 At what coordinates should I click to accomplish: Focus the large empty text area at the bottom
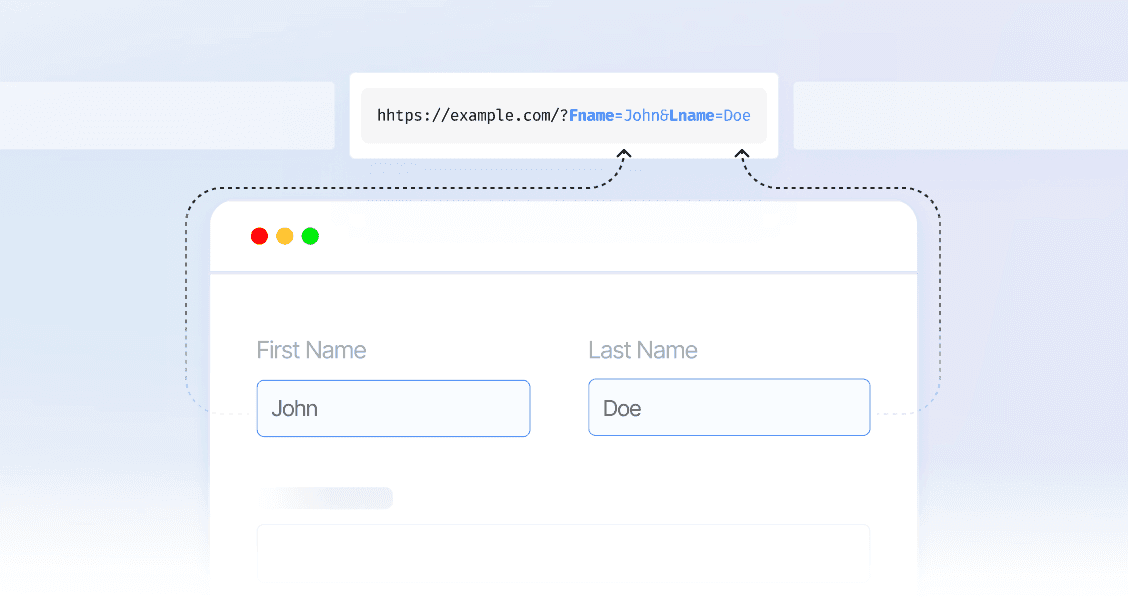[563, 552]
